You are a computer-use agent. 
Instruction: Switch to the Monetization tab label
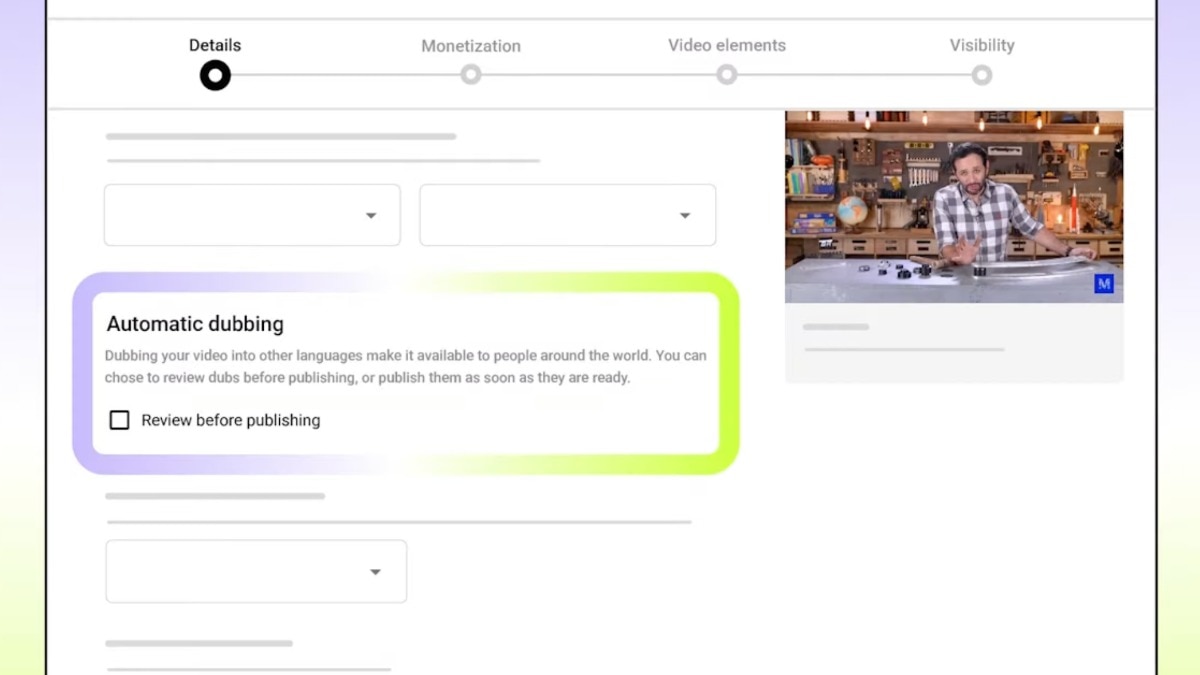pos(471,46)
